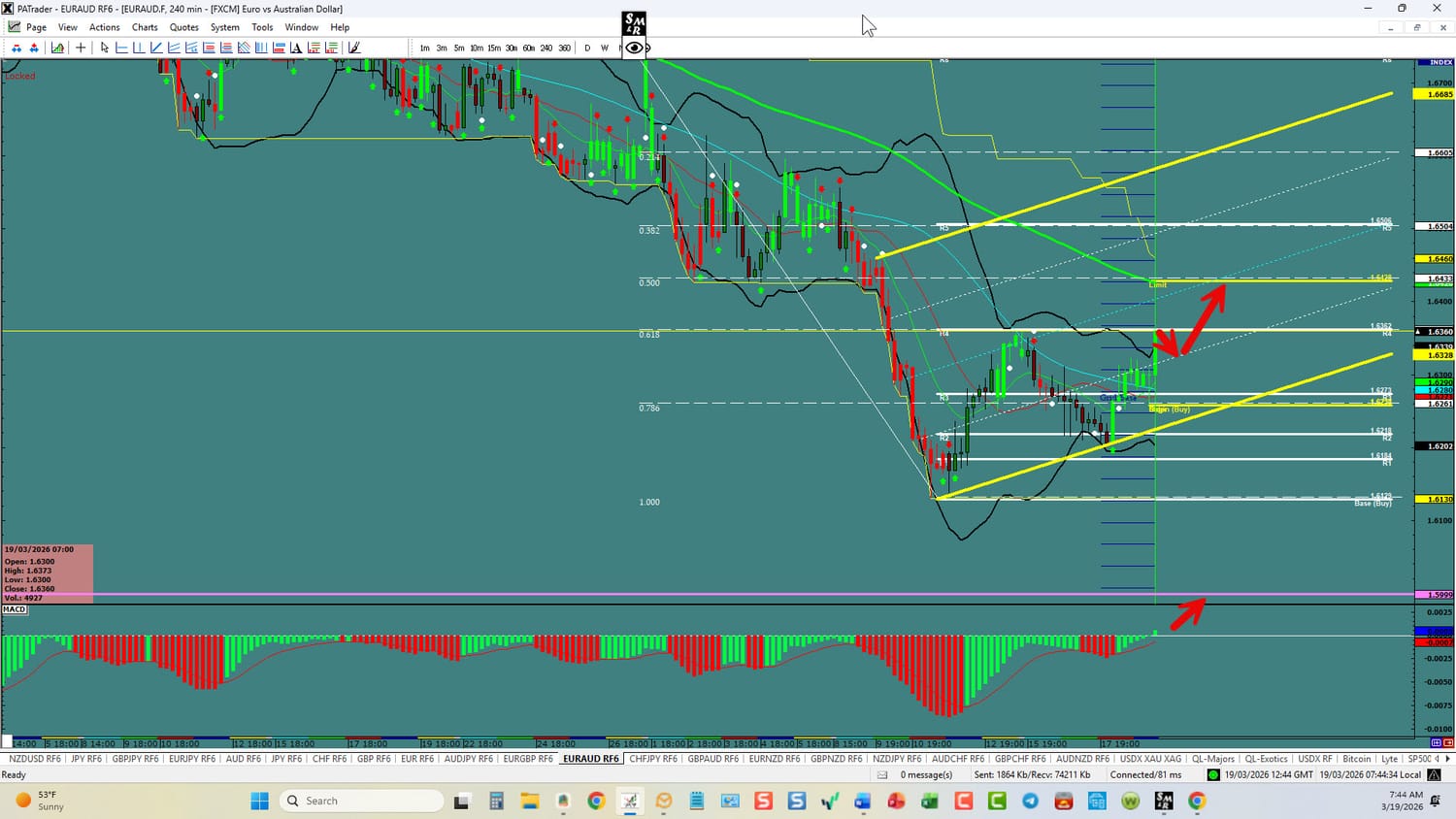This screenshot has height=819, width=1456.
Task: Click the Windows taskbar Search box
Action: tap(361, 801)
